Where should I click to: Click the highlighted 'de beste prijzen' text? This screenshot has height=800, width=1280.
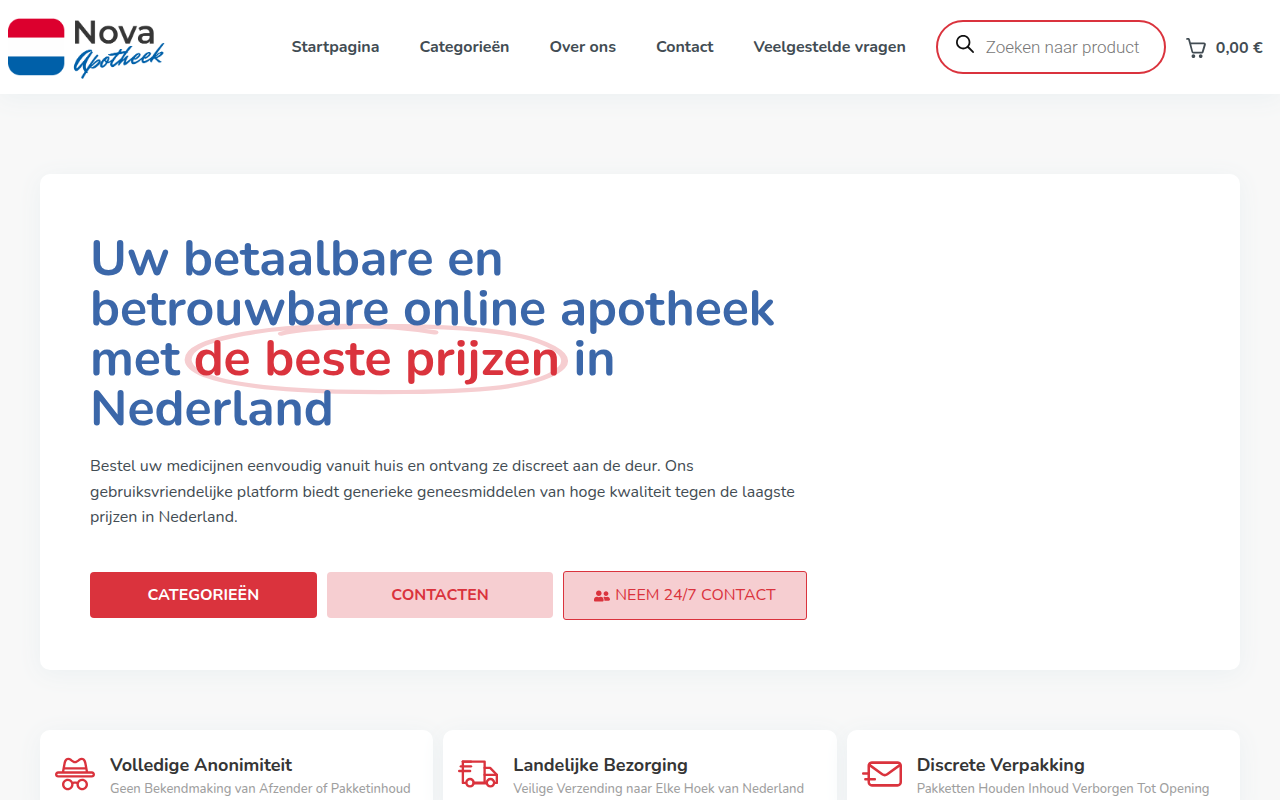click(376, 359)
